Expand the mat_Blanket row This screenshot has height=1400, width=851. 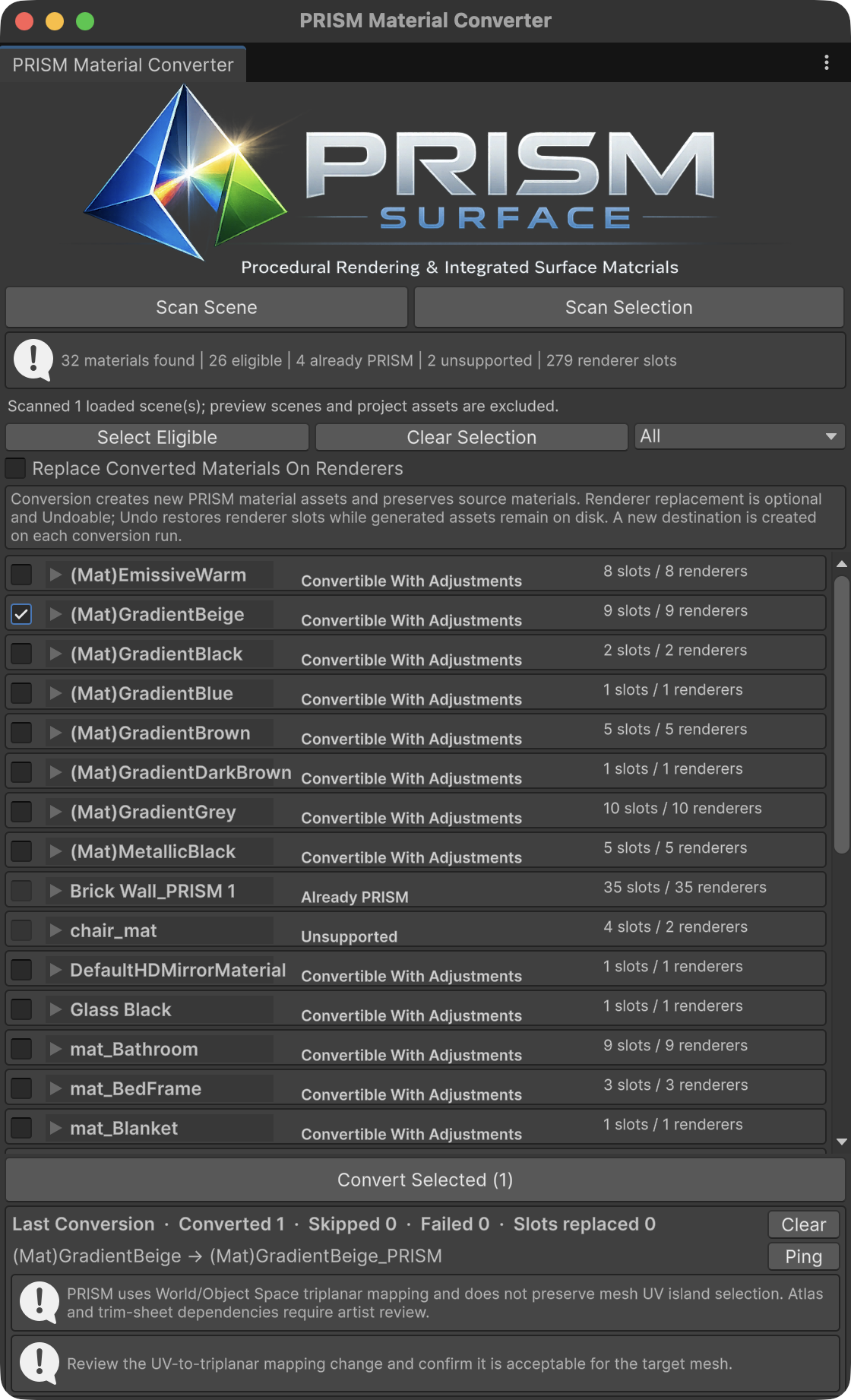tap(55, 1128)
